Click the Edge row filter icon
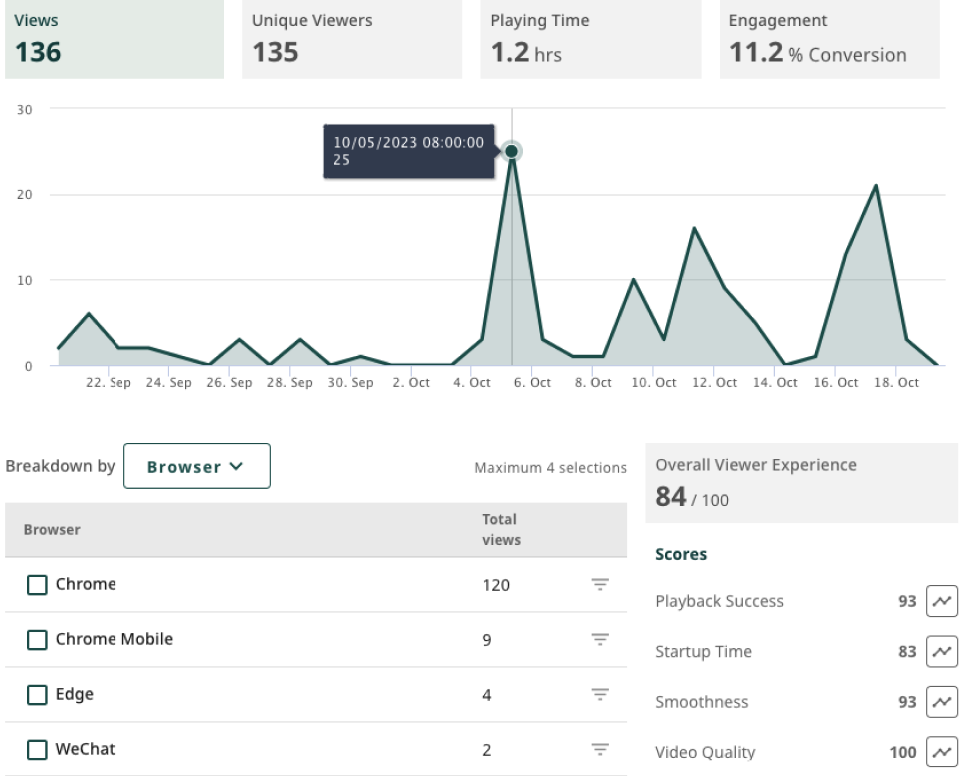 click(600, 695)
